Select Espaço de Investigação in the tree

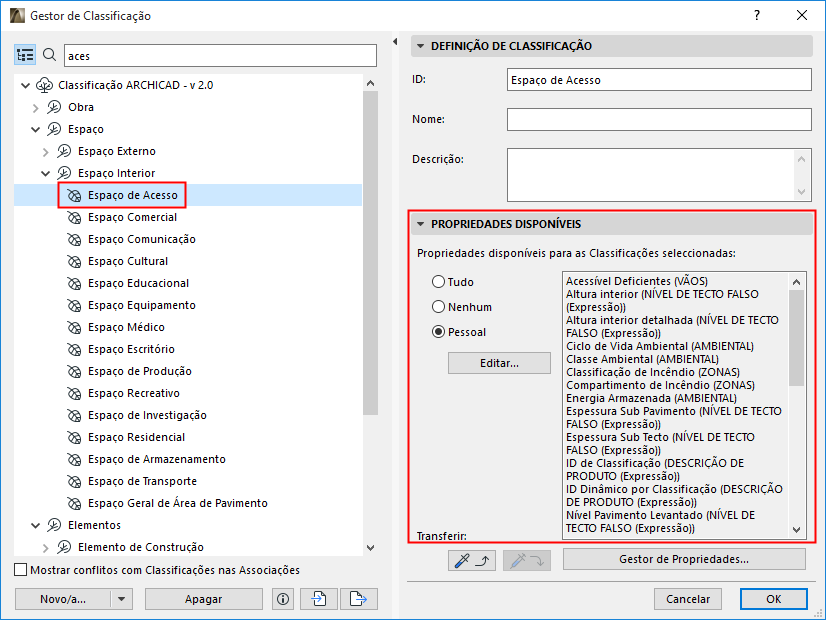147,415
